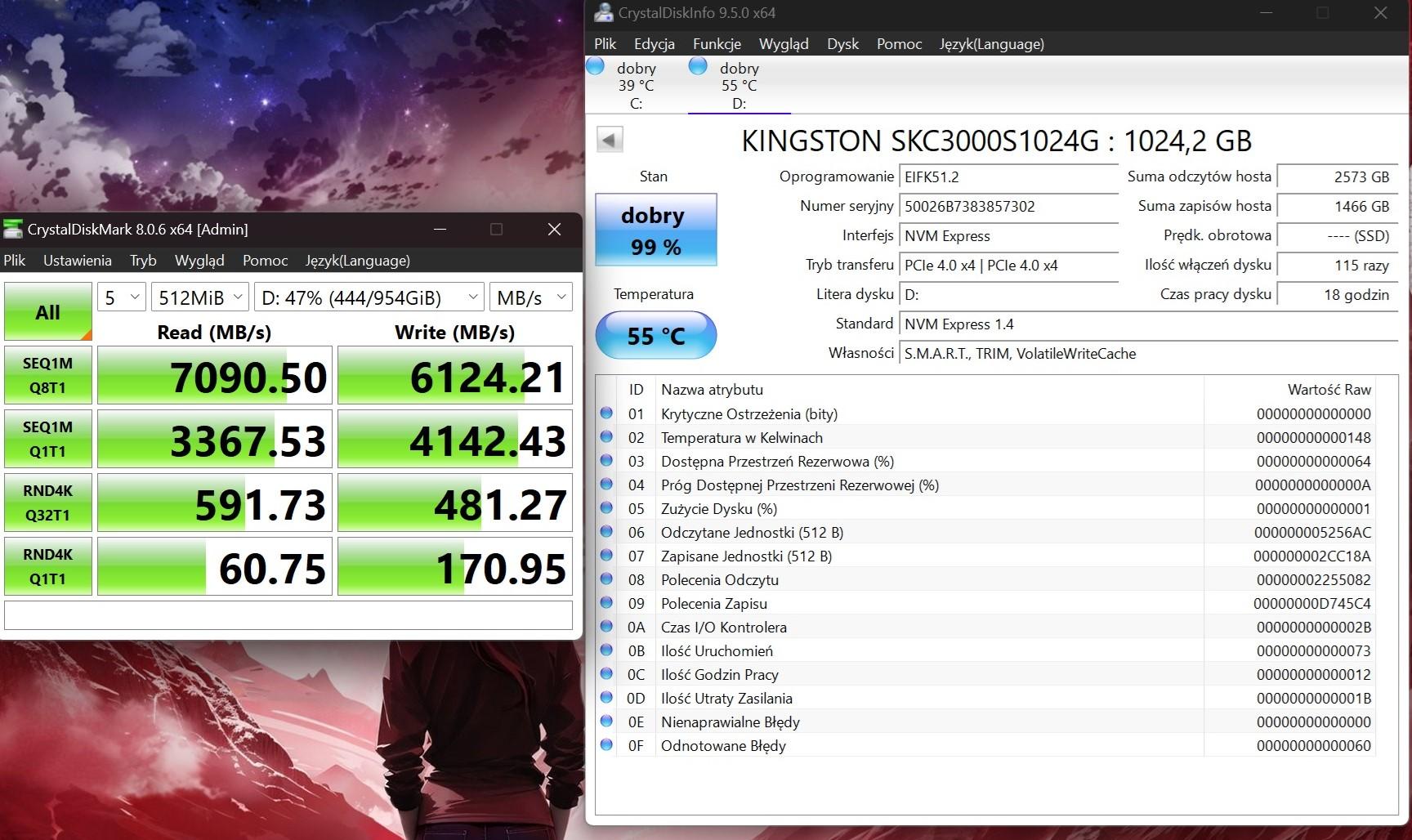Click status orb of Ilość Godzin Pracy row
Viewport: 1412px width, 840px height.
click(x=606, y=674)
